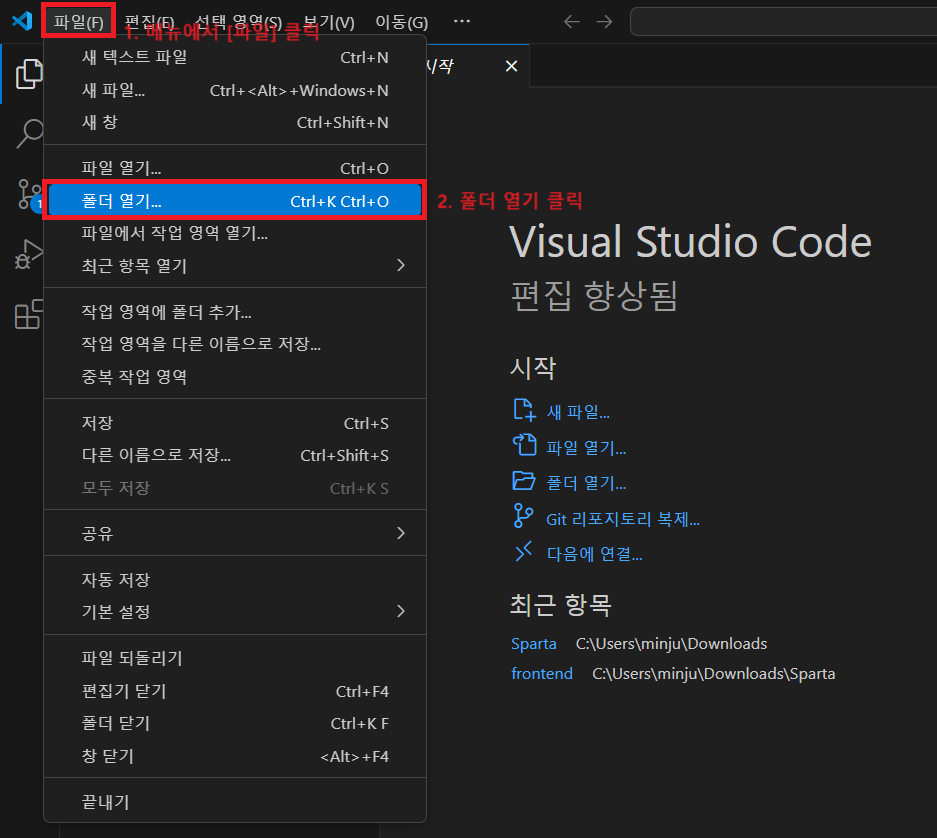The width and height of the screenshot is (937, 838).
Task: Select 파일 열기... in the File menu
Action: point(235,168)
